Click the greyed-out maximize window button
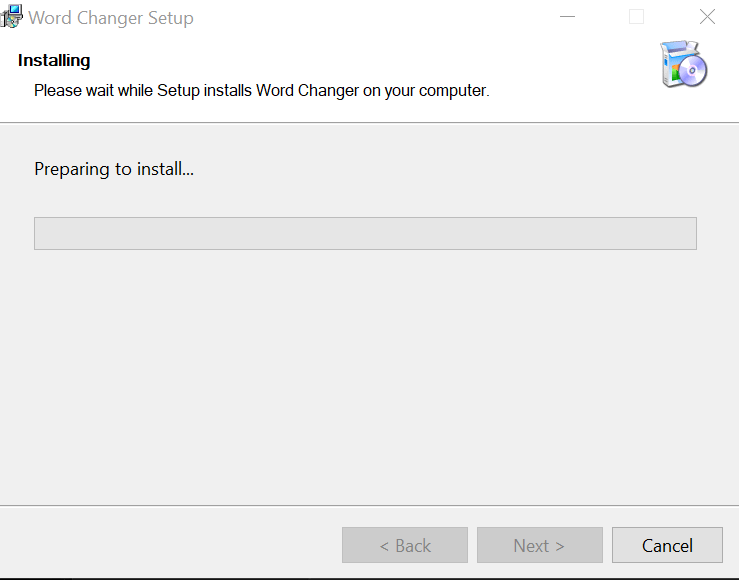 (x=636, y=17)
